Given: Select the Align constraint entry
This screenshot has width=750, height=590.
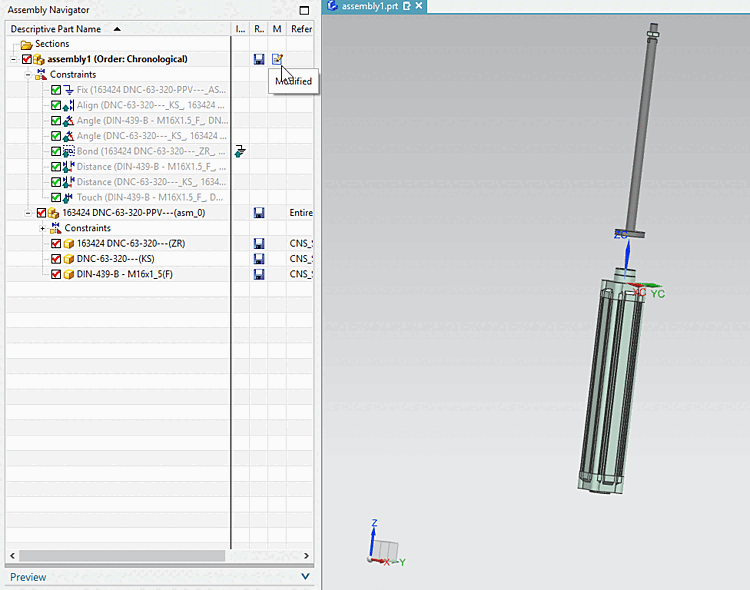Looking at the screenshot, I should [x=150, y=105].
